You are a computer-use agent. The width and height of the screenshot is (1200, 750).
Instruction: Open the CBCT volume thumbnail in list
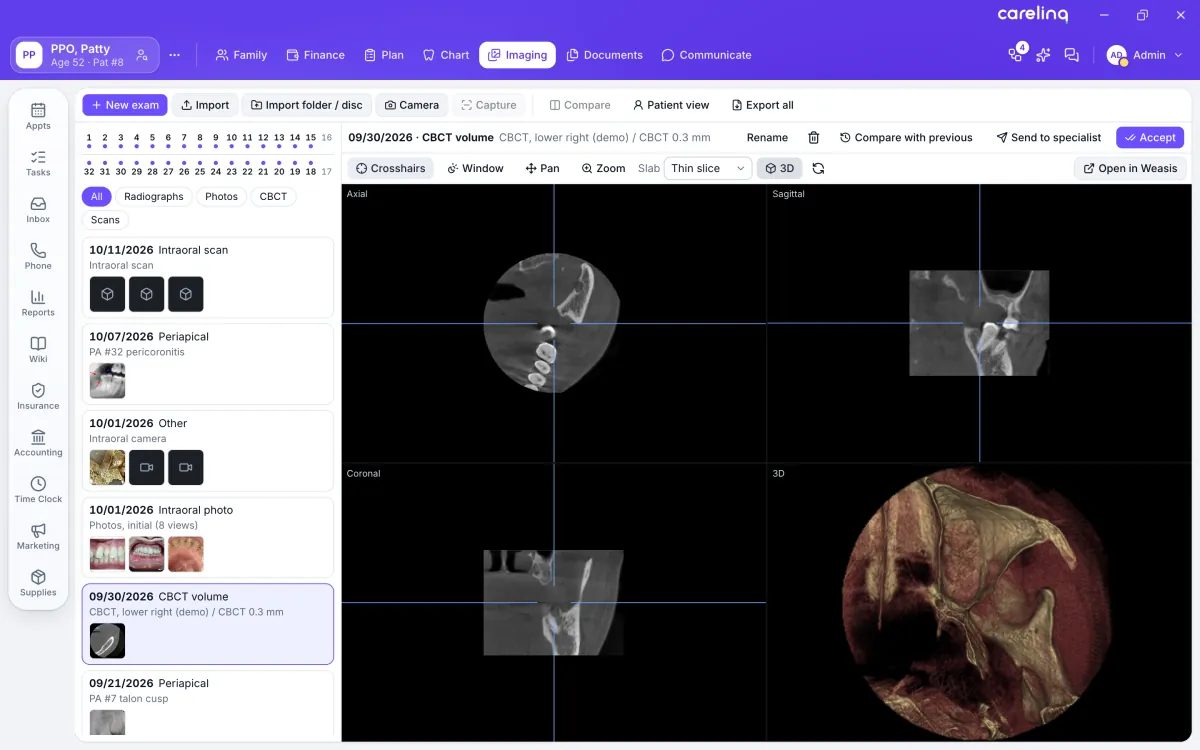[107, 641]
